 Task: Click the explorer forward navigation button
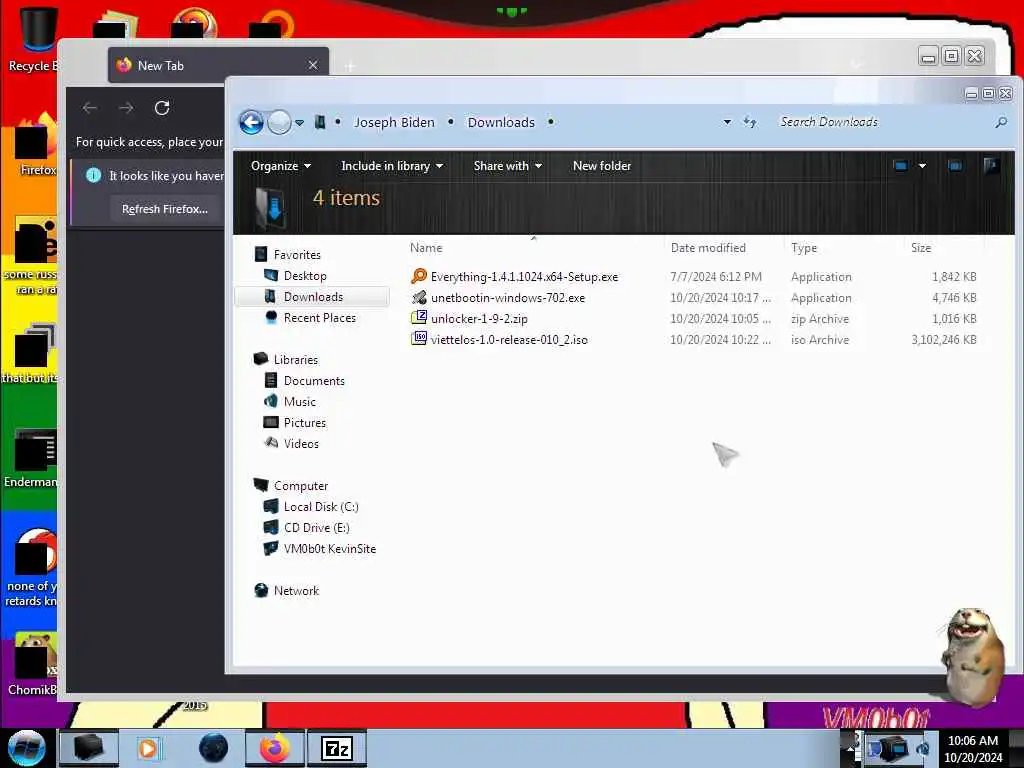280,122
